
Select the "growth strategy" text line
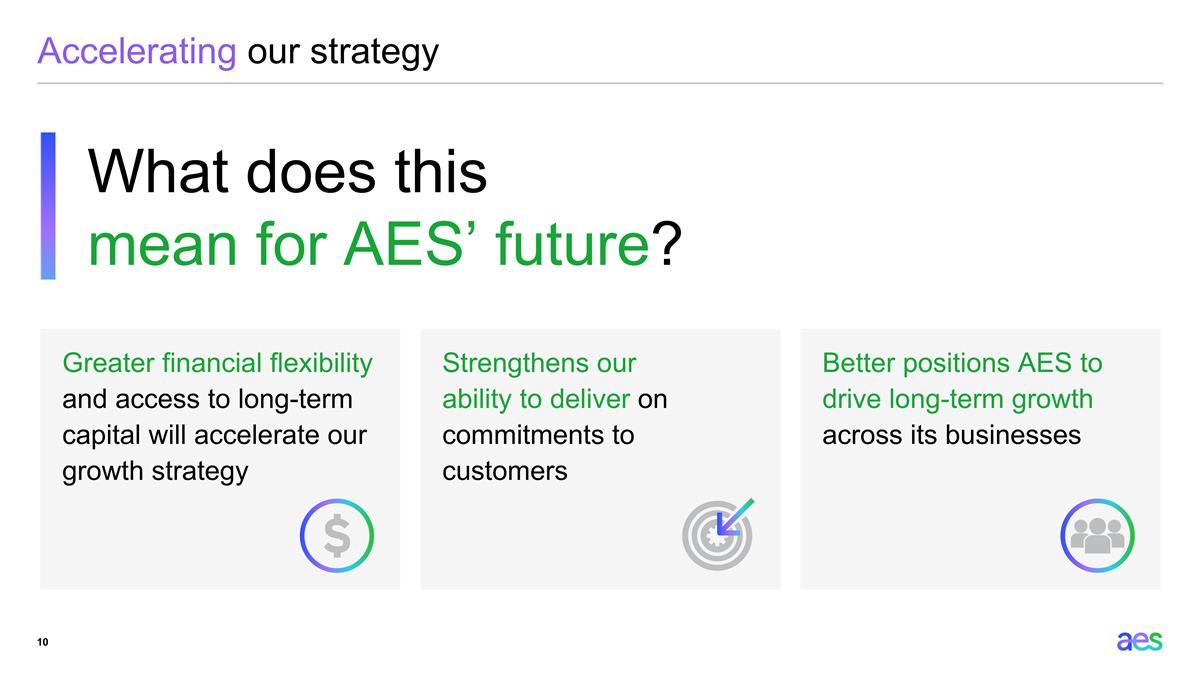coord(155,470)
